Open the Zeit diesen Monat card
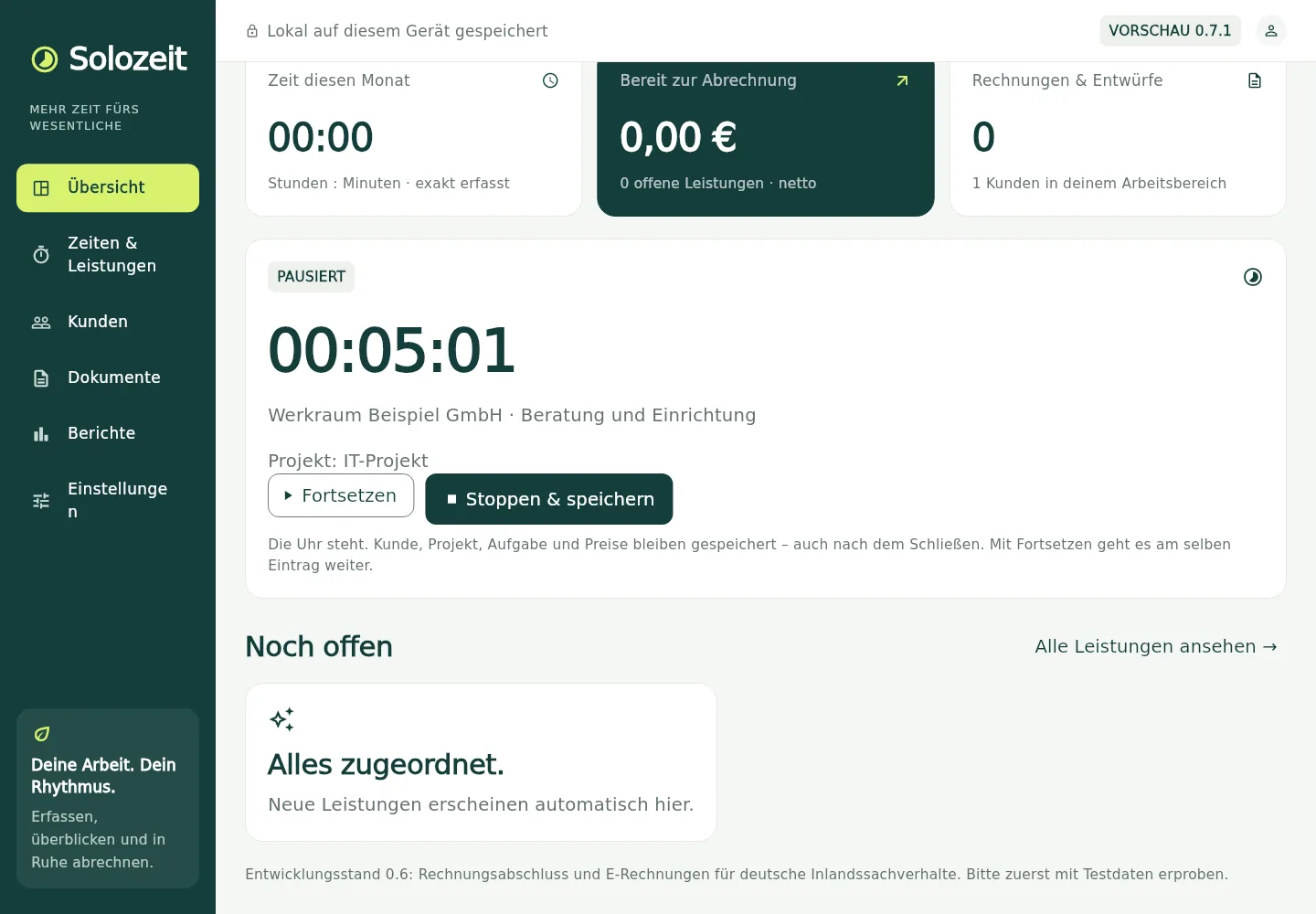This screenshot has height=914, width=1316. tap(413, 138)
